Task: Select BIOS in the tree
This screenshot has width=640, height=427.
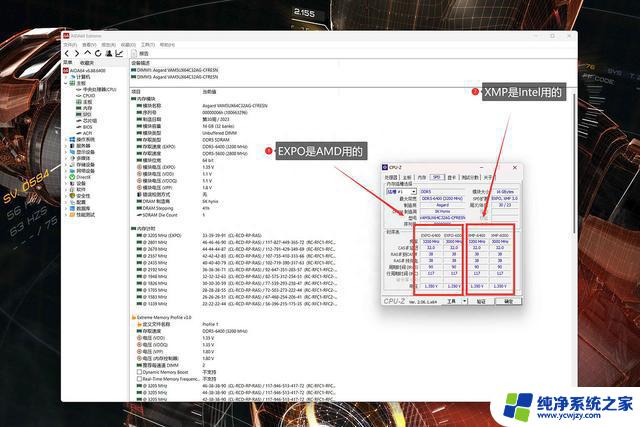Action: tap(84, 127)
